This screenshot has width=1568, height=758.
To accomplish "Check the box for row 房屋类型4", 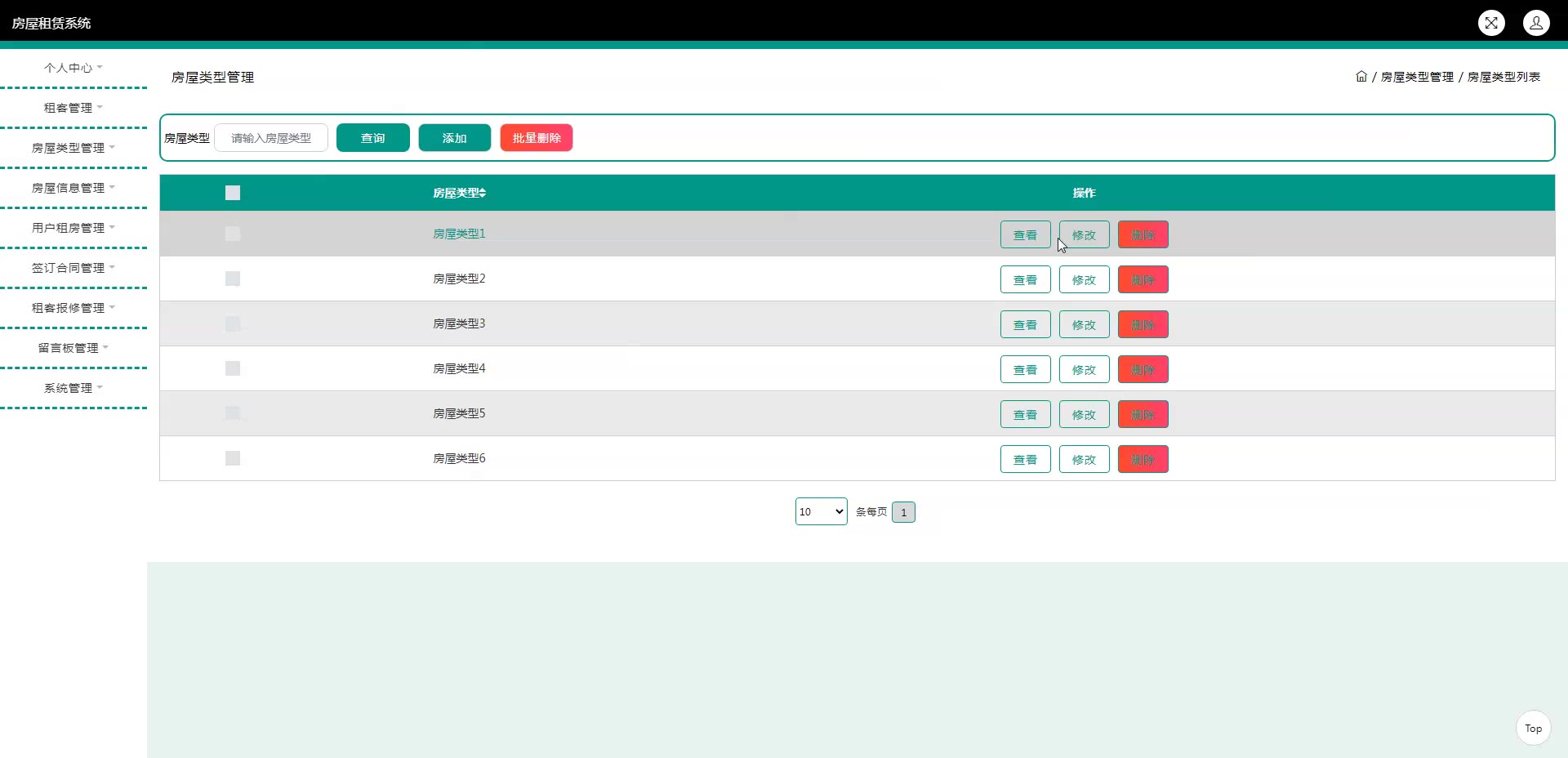I will click(x=233, y=368).
